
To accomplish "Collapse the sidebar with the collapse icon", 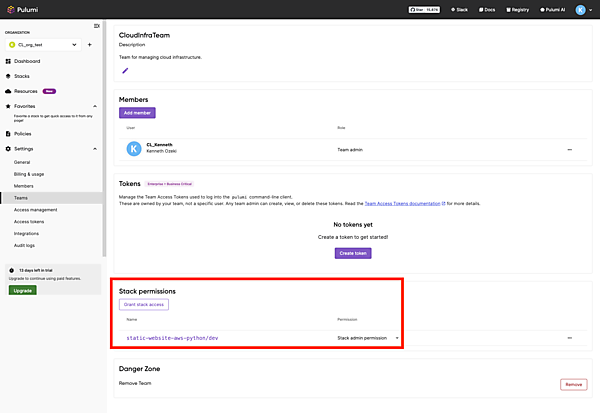I will click(x=96, y=25).
